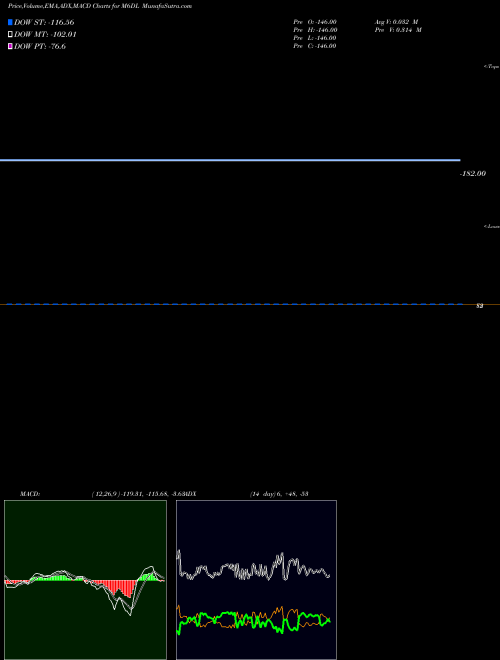Click the chart title mentioning MunafaSutra.com

click(x=100, y=6)
